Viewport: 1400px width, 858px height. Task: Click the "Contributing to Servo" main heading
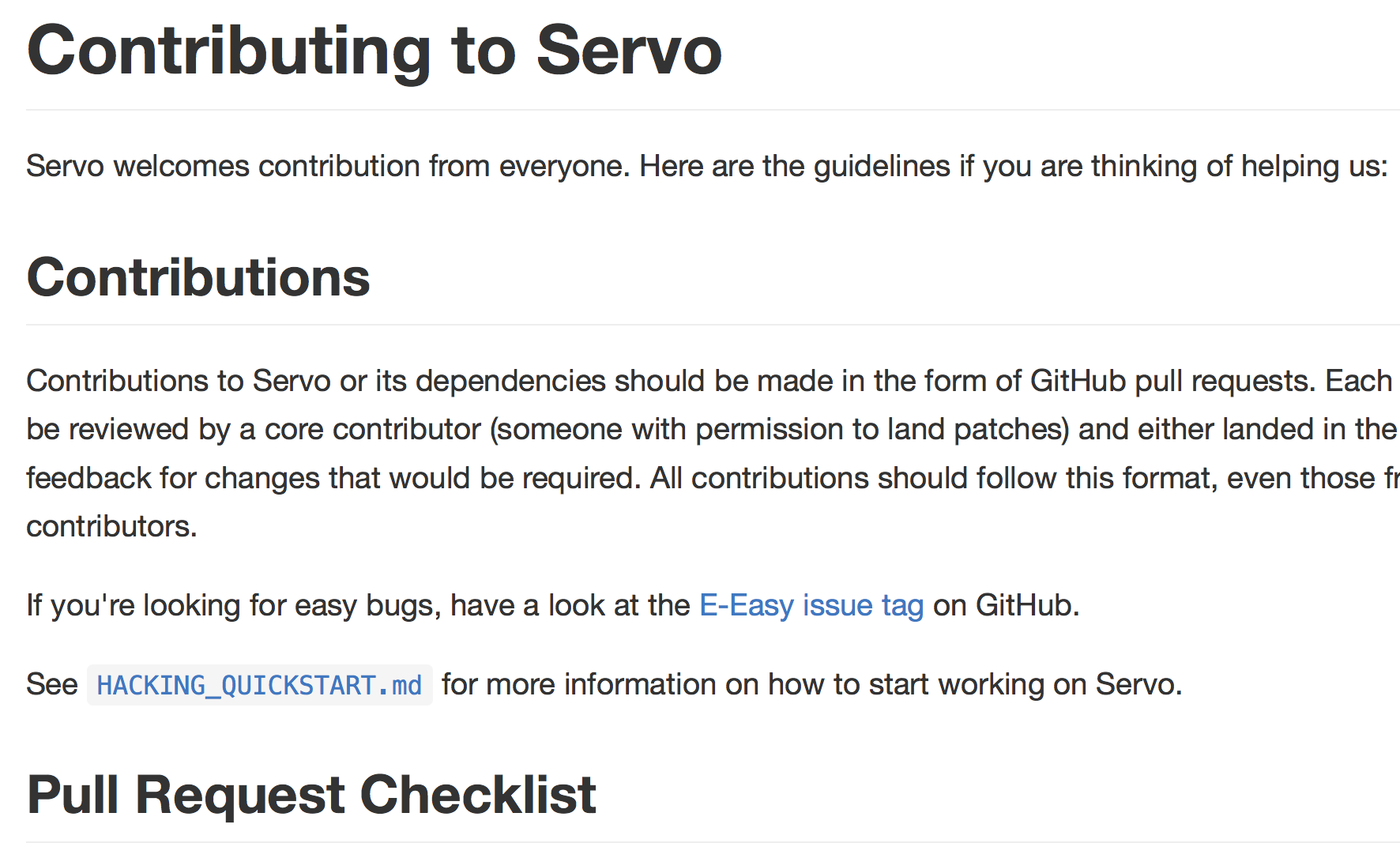pyautogui.click(x=374, y=51)
